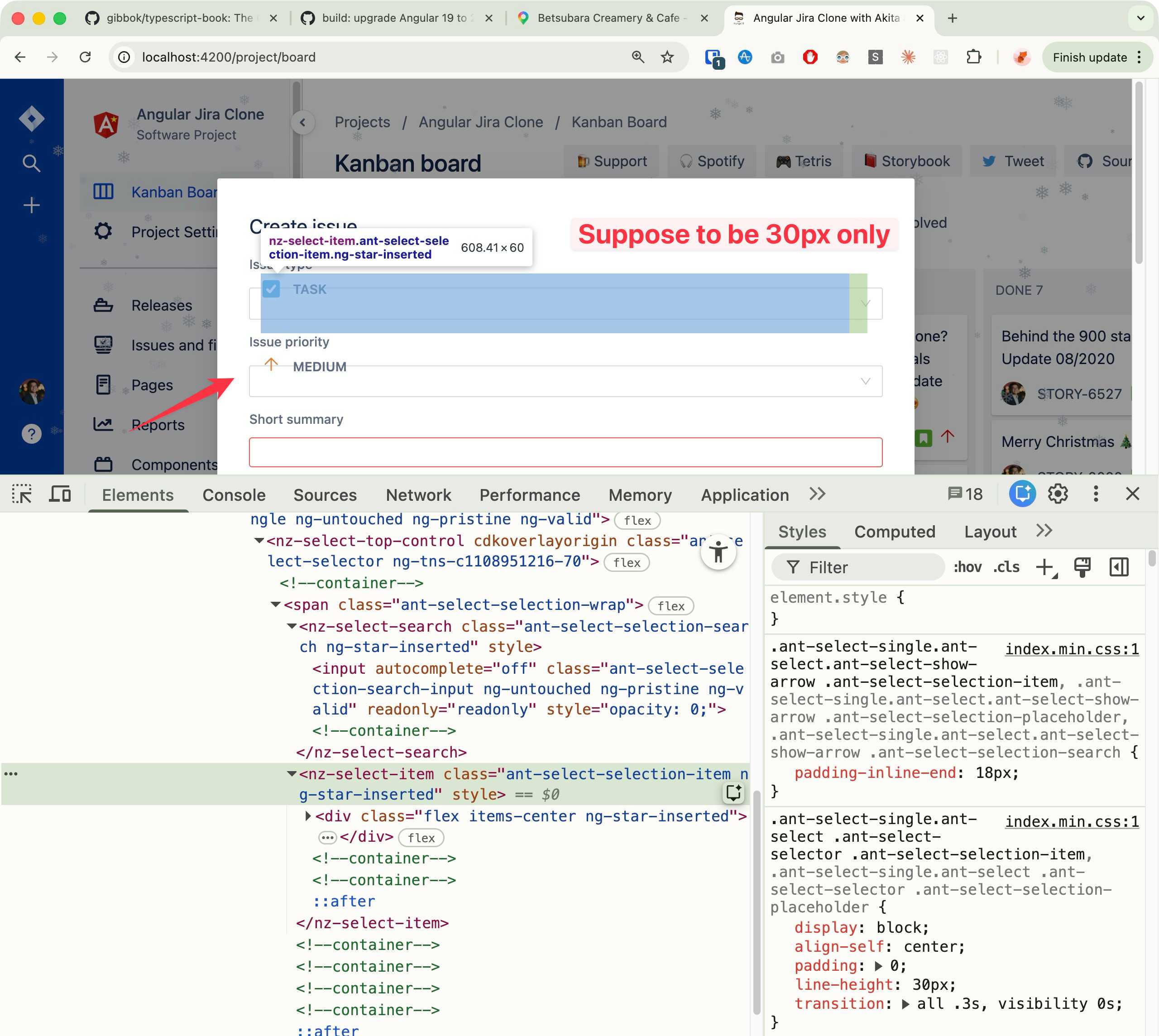Toggle the device toolbar icon
The width and height of the screenshot is (1159, 1036).
60,494
